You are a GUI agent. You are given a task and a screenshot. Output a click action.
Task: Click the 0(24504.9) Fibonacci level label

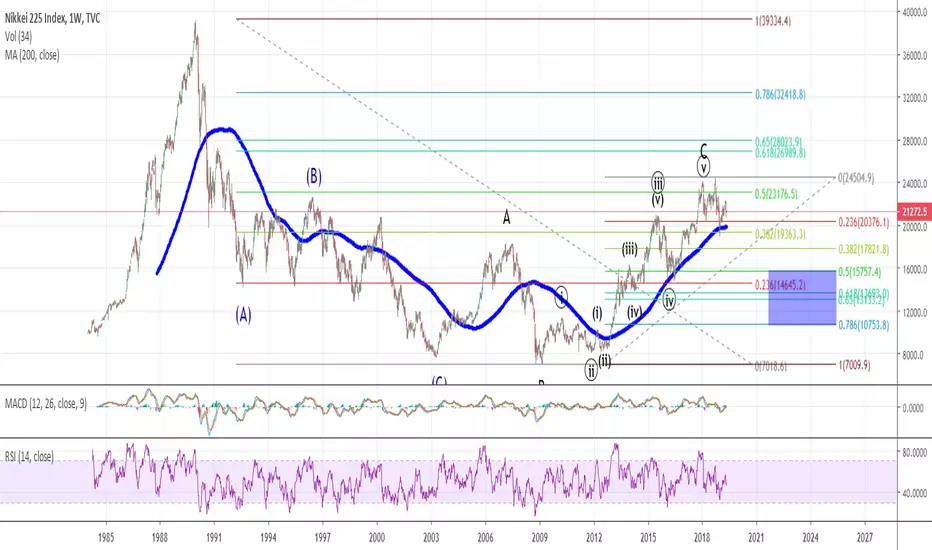tap(856, 177)
